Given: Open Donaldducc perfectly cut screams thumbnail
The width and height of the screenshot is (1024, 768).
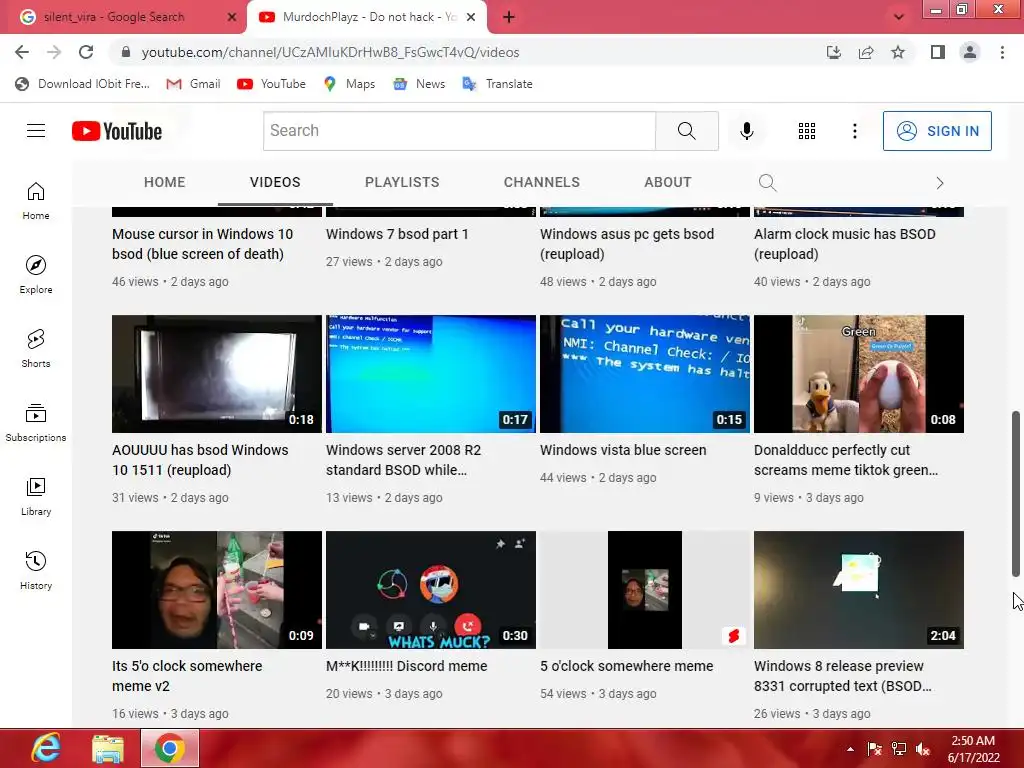Looking at the screenshot, I should (x=859, y=374).
